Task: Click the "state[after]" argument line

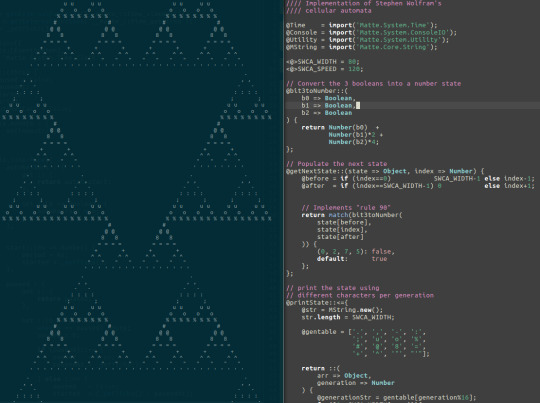Action: [x=340, y=237]
